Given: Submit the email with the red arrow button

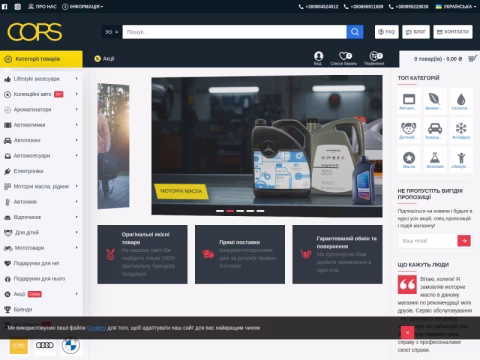Looking at the screenshot, I should [x=464, y=241].
